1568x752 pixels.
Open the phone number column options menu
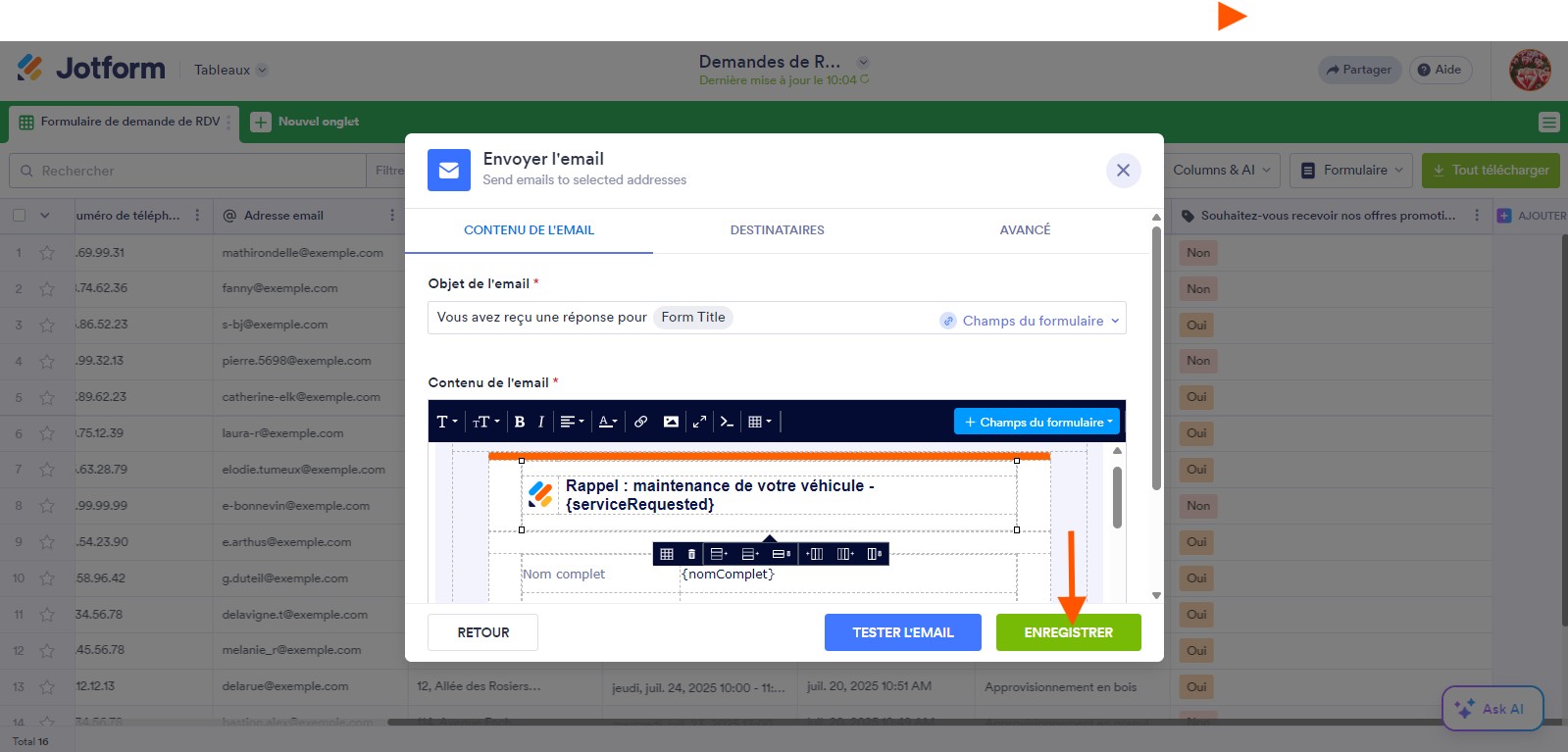[197, 216]
